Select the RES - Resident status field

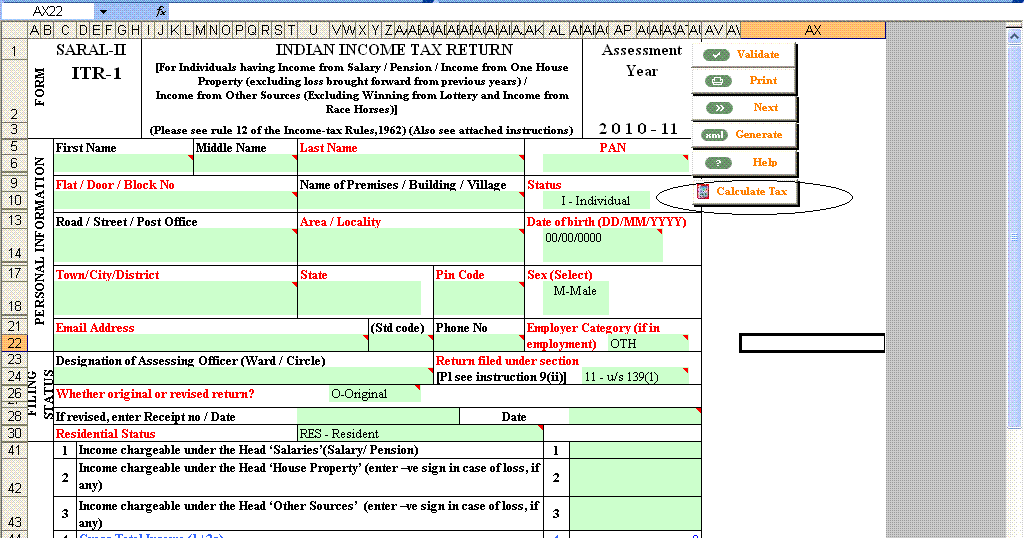[x=420, y=434]
